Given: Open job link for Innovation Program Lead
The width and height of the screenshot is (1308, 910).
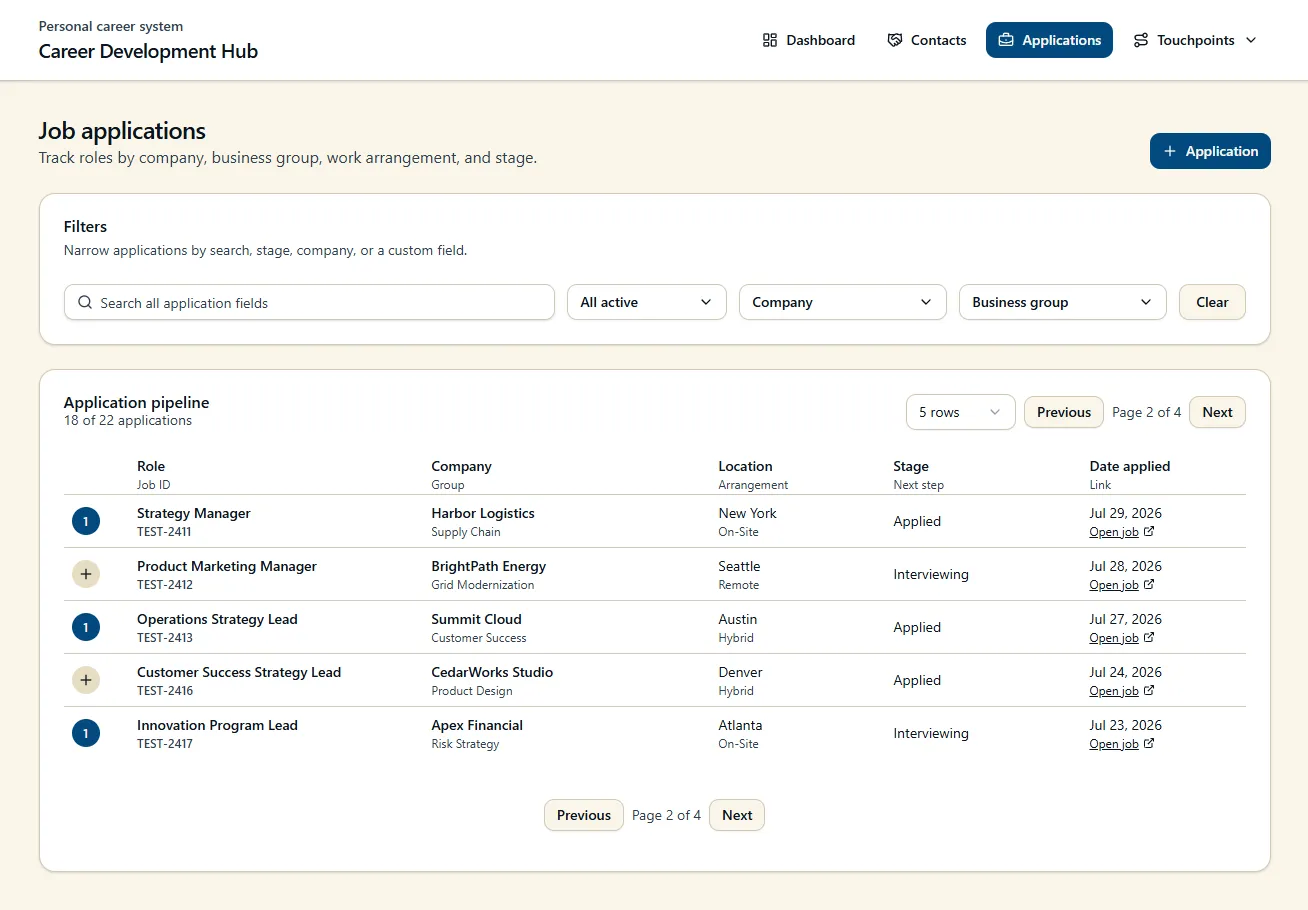Looking at the screenshot, I should (1122, 744).
